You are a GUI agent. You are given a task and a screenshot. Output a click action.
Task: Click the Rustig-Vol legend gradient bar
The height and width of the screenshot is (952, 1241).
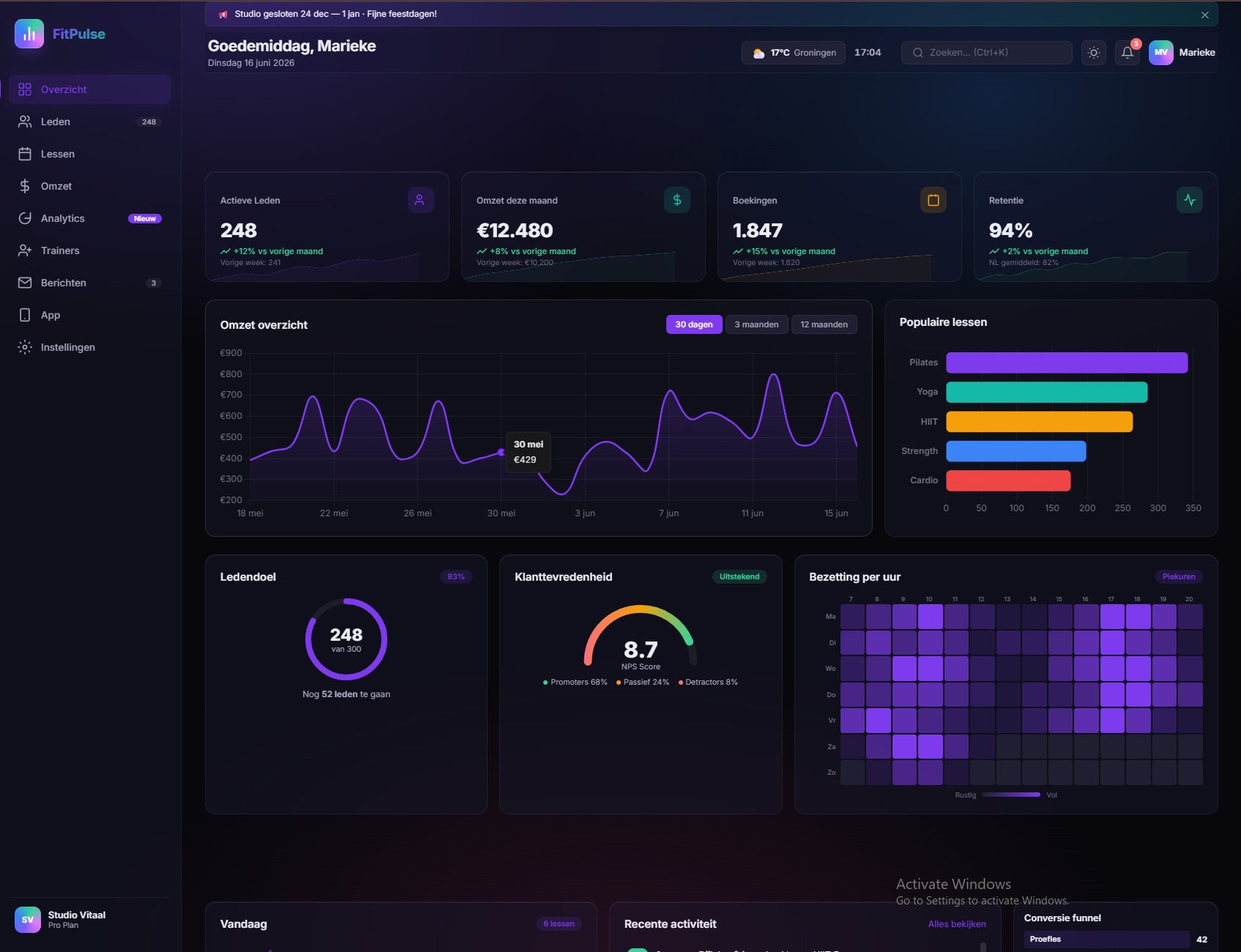point(1011,795)
